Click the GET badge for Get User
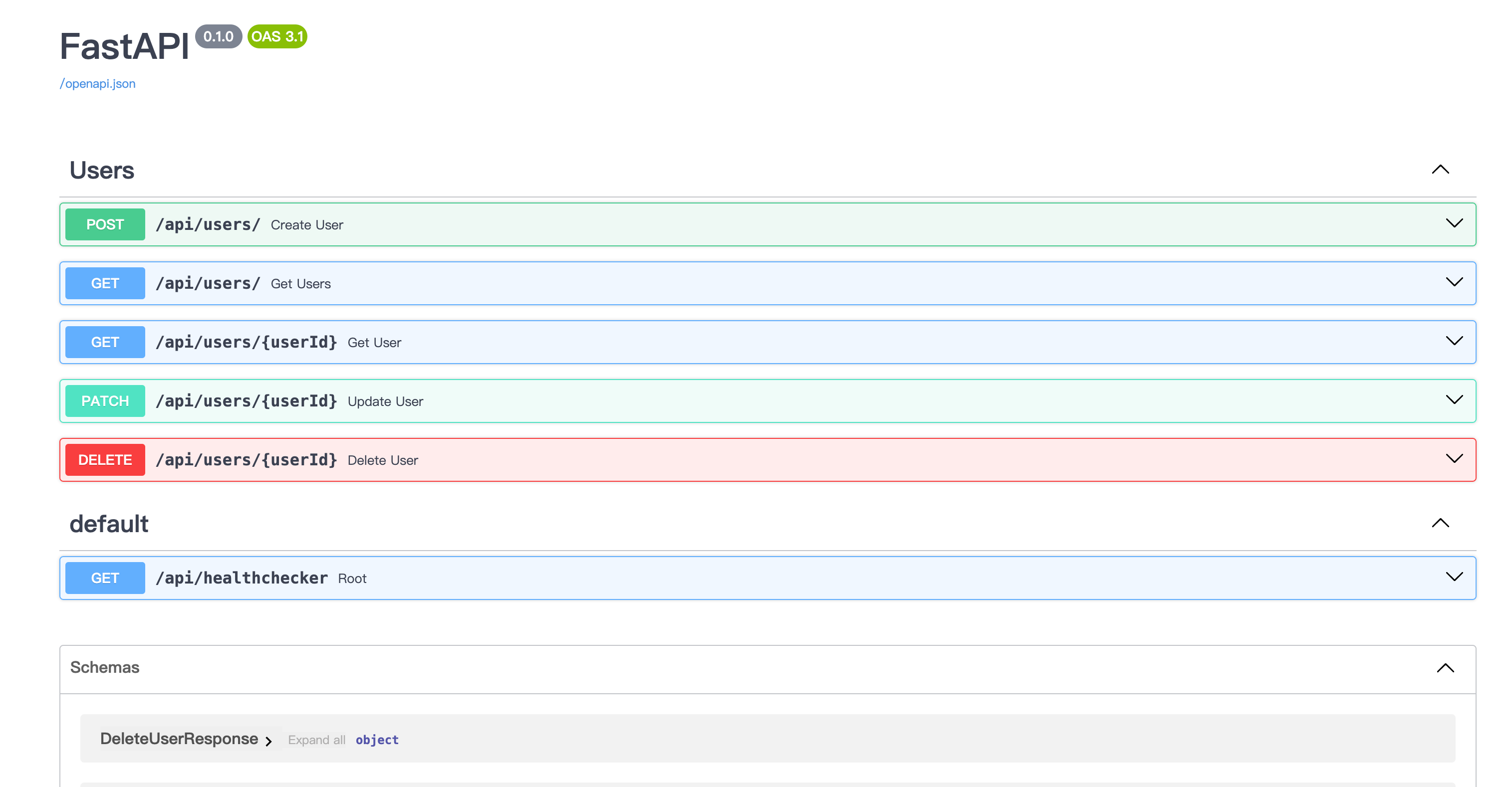1512x787 pixels. (x=105, y=342)
